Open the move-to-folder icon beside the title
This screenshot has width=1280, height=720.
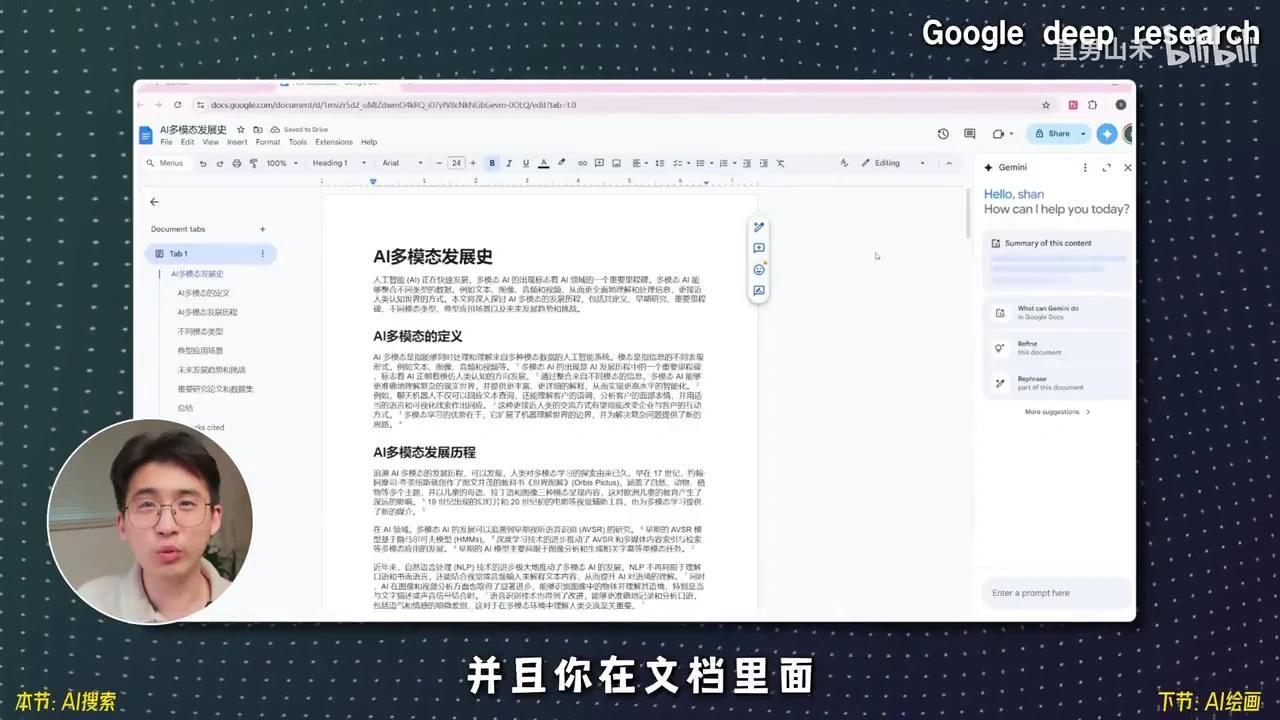[257, 130]
